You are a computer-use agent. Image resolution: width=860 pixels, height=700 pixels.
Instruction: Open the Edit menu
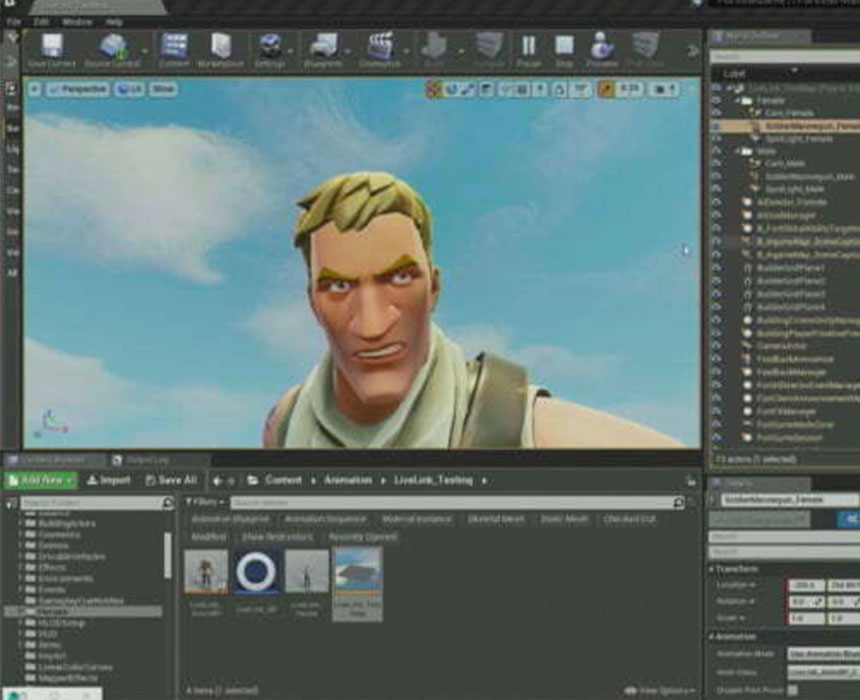(42, 22)
